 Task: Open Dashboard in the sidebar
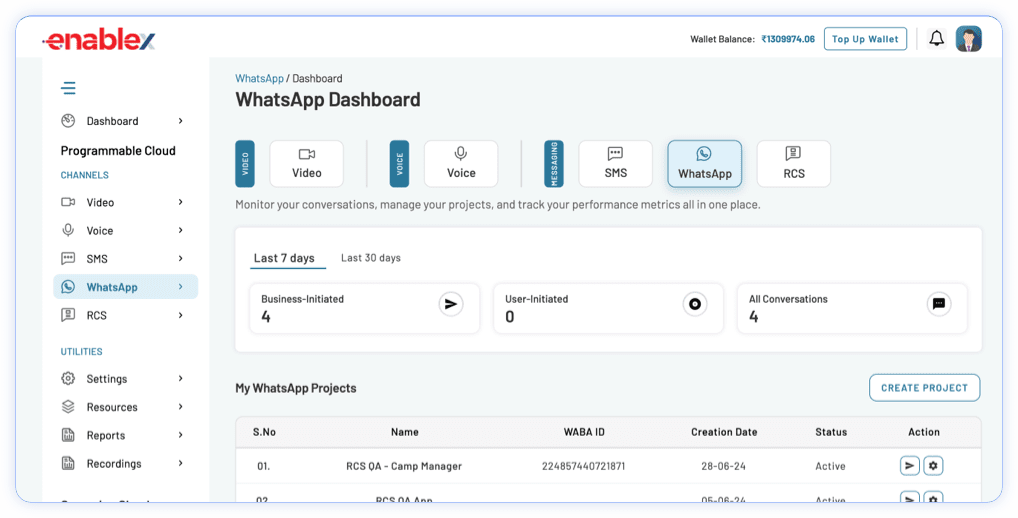123,121
